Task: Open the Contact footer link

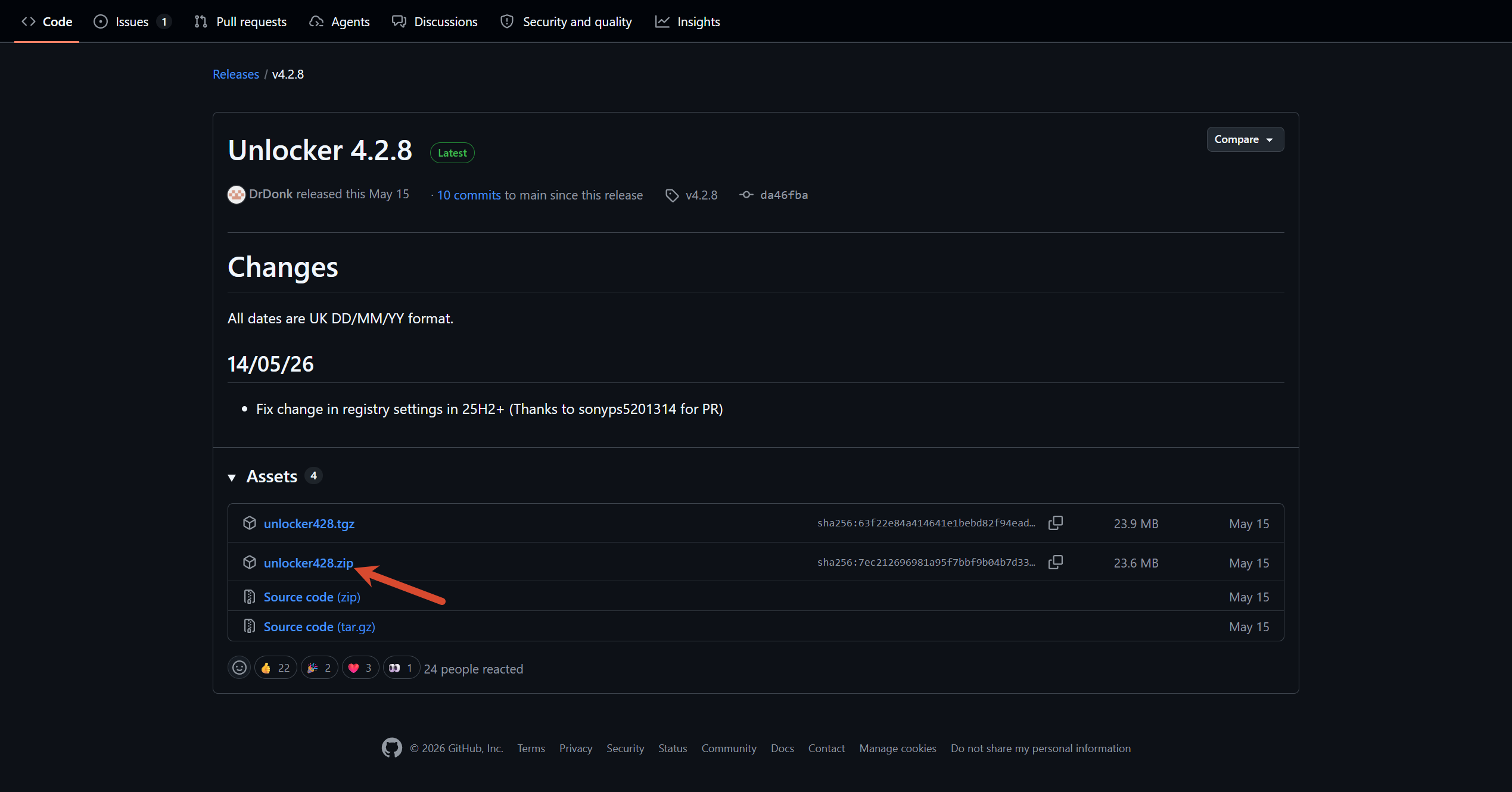Action: click(x=826, y=748)
